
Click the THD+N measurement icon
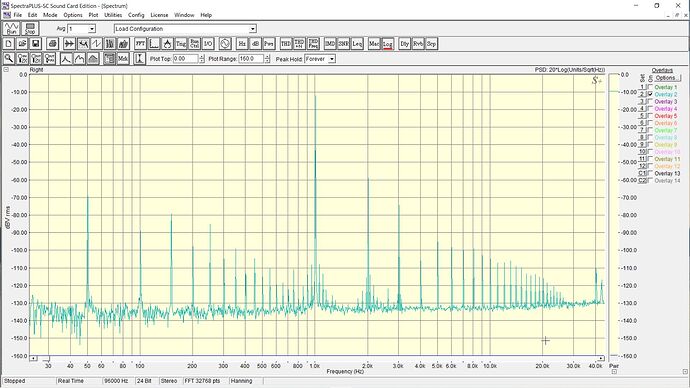click(299, 44)
